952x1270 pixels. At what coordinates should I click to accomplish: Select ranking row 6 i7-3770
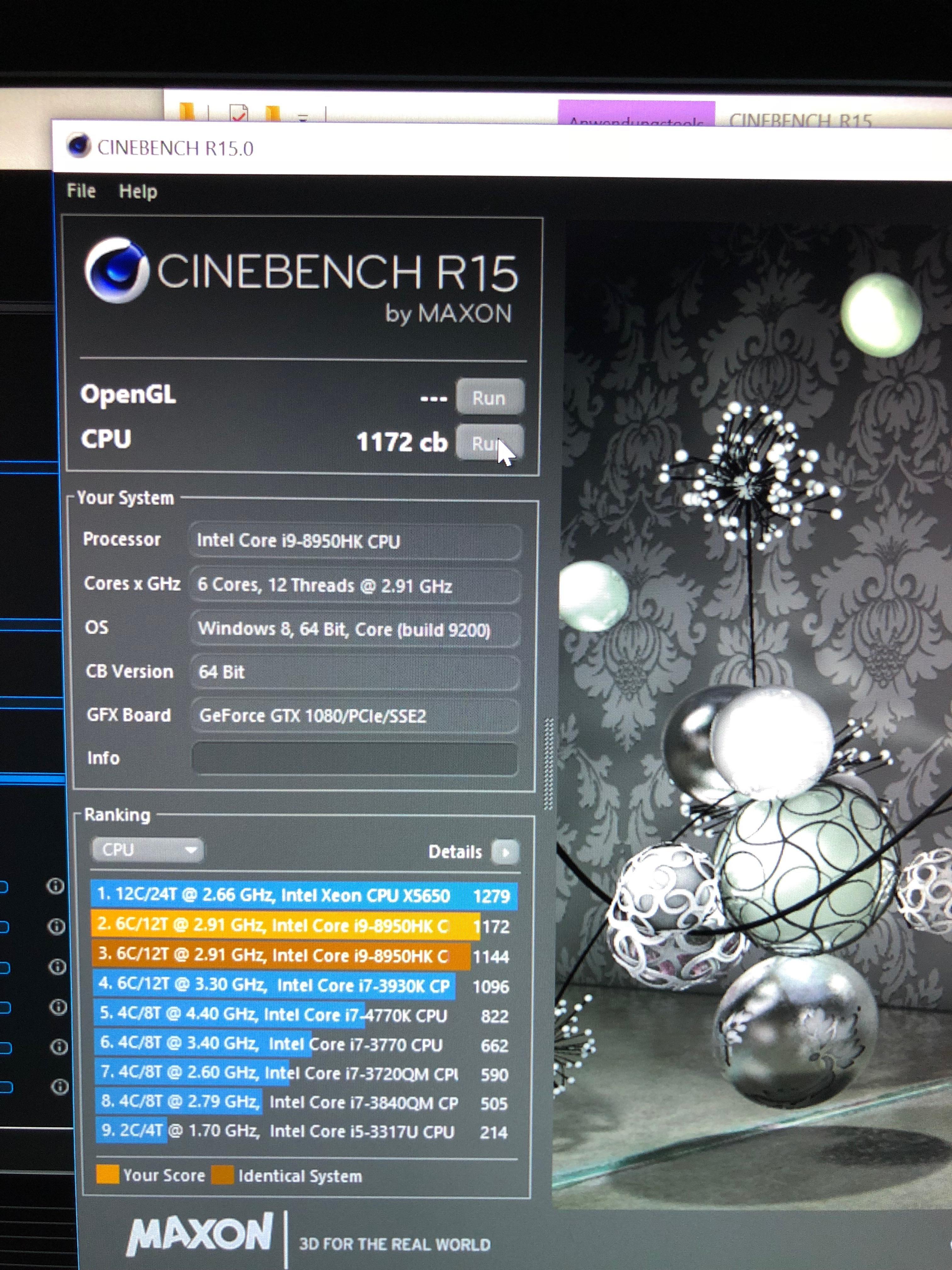(x=303, y=1044)
